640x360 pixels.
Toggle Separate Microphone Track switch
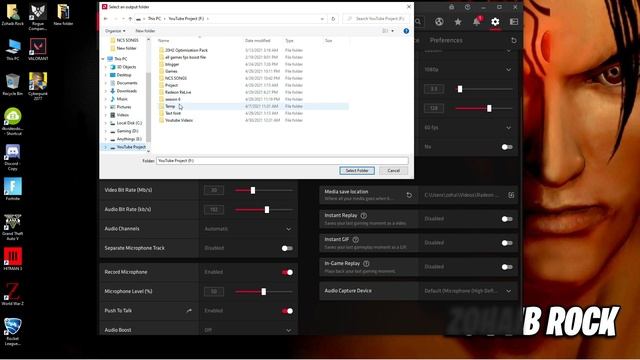point(287,248)
